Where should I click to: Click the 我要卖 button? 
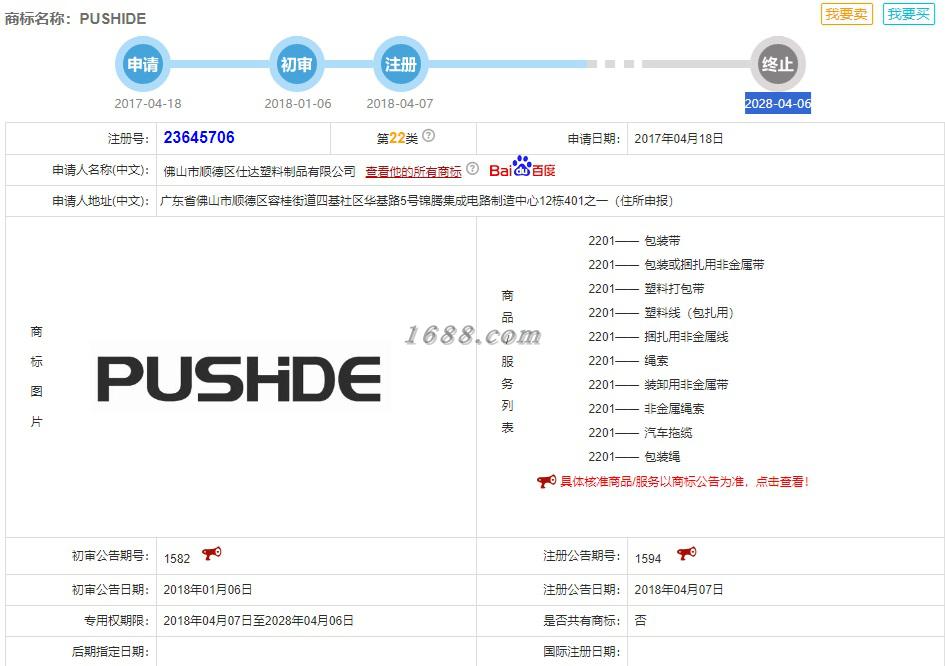point(846,14)
